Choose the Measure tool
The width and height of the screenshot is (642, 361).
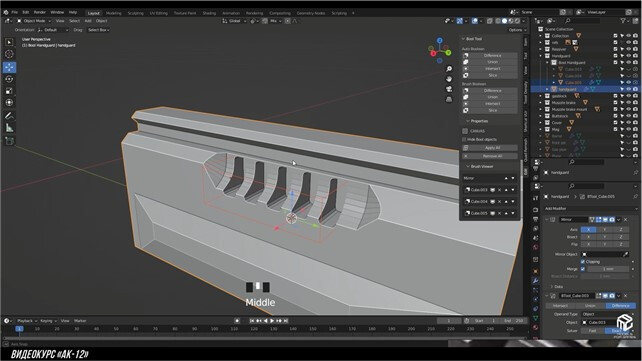click(9, 128)
